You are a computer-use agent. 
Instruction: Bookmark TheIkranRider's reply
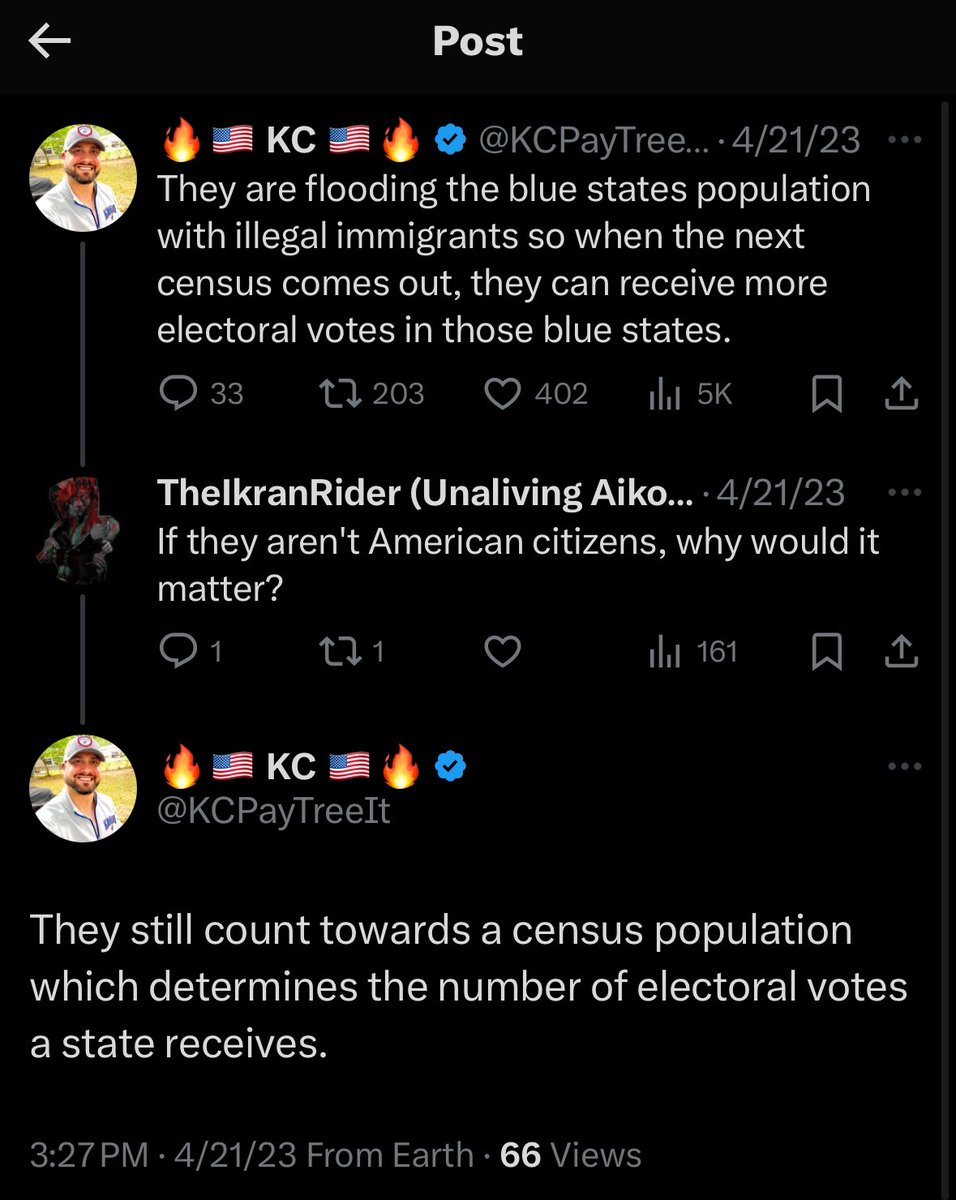coord(826,652)
